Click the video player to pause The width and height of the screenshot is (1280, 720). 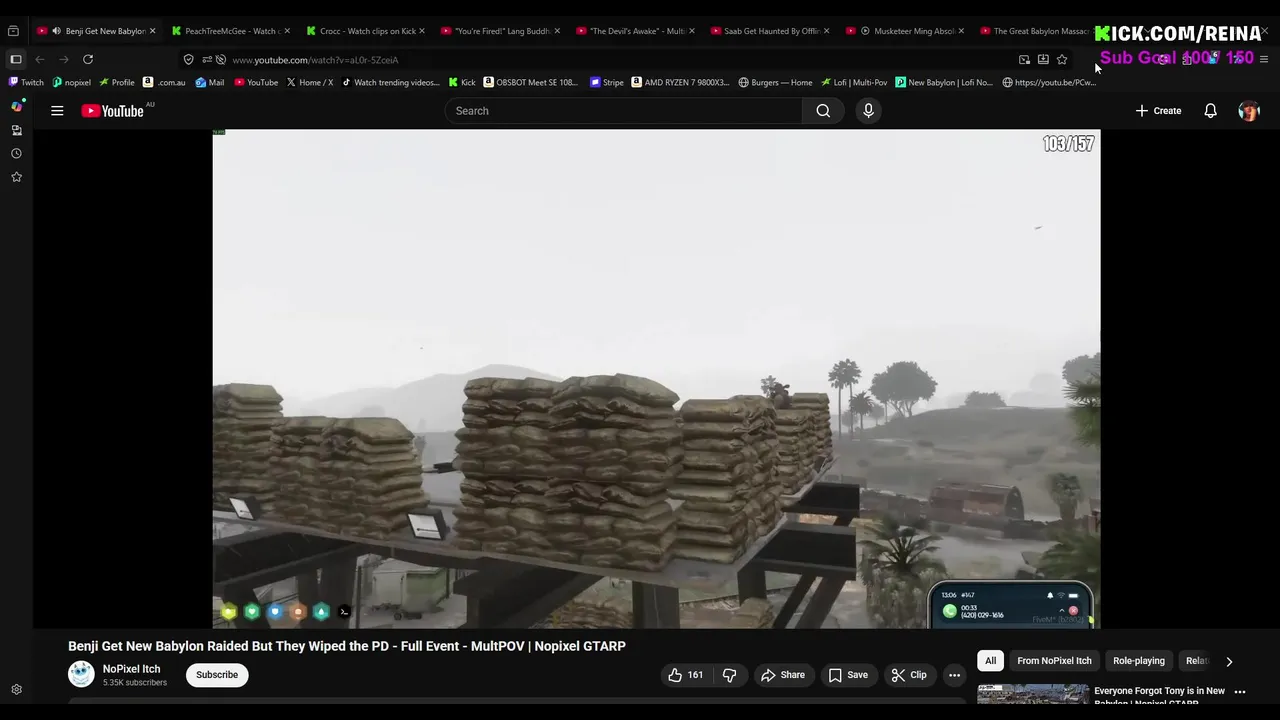click(x=656, y=379)
